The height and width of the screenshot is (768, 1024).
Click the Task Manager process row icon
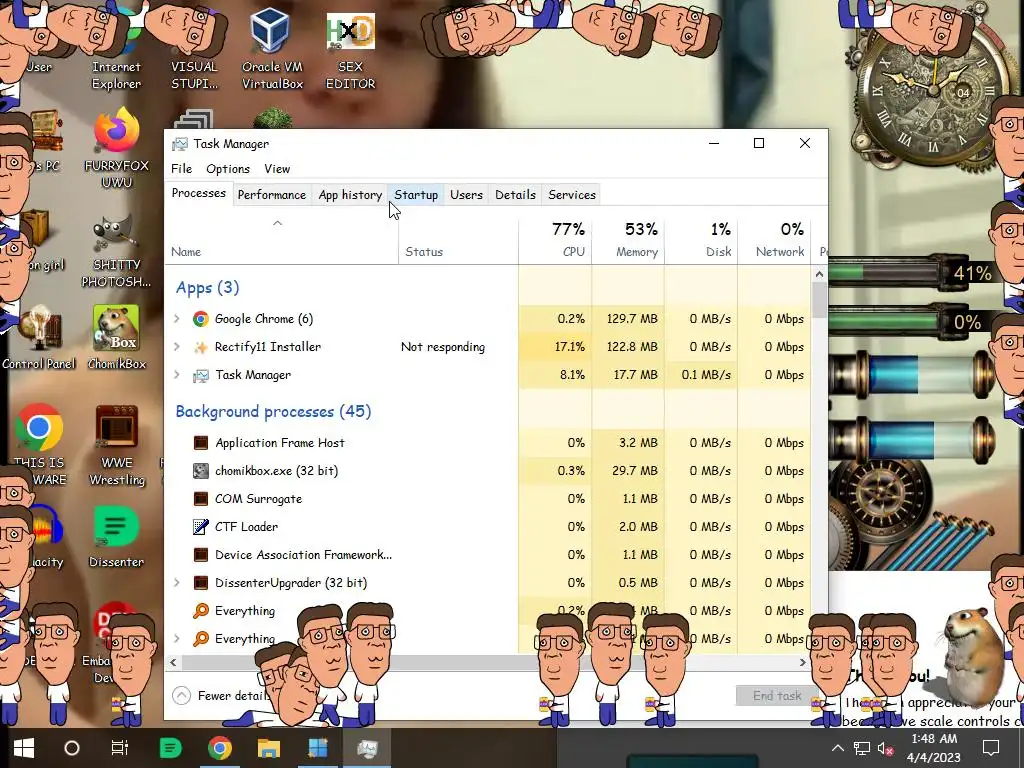[200, 375]
